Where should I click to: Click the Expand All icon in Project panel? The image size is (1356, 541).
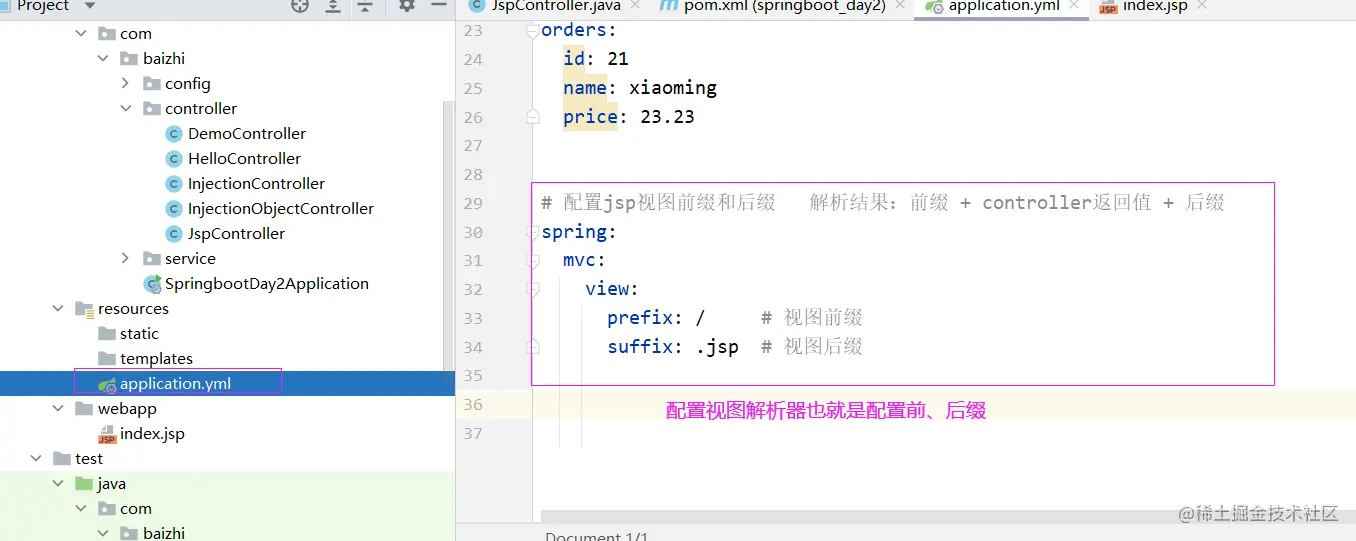pyautogui.click(x=333, y=5)
